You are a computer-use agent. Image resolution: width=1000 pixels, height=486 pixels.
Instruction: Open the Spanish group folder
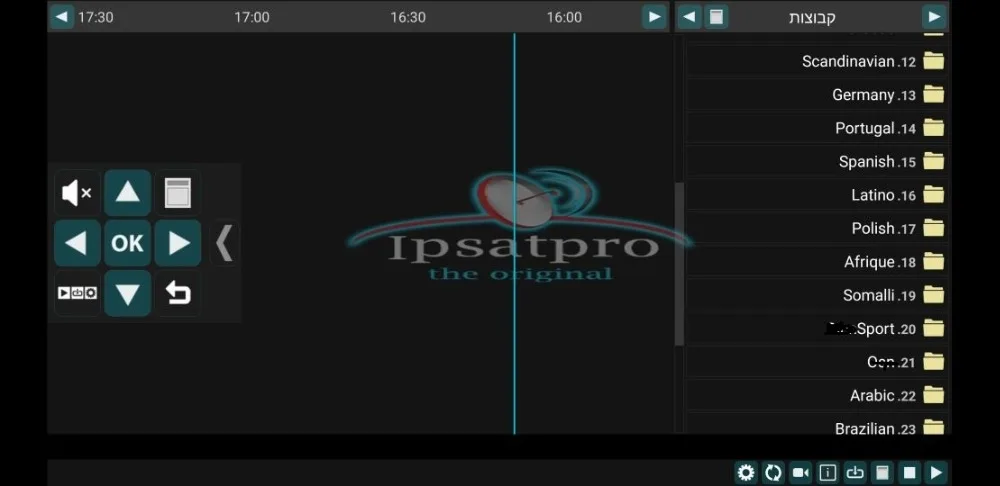[x=816, y=161]
